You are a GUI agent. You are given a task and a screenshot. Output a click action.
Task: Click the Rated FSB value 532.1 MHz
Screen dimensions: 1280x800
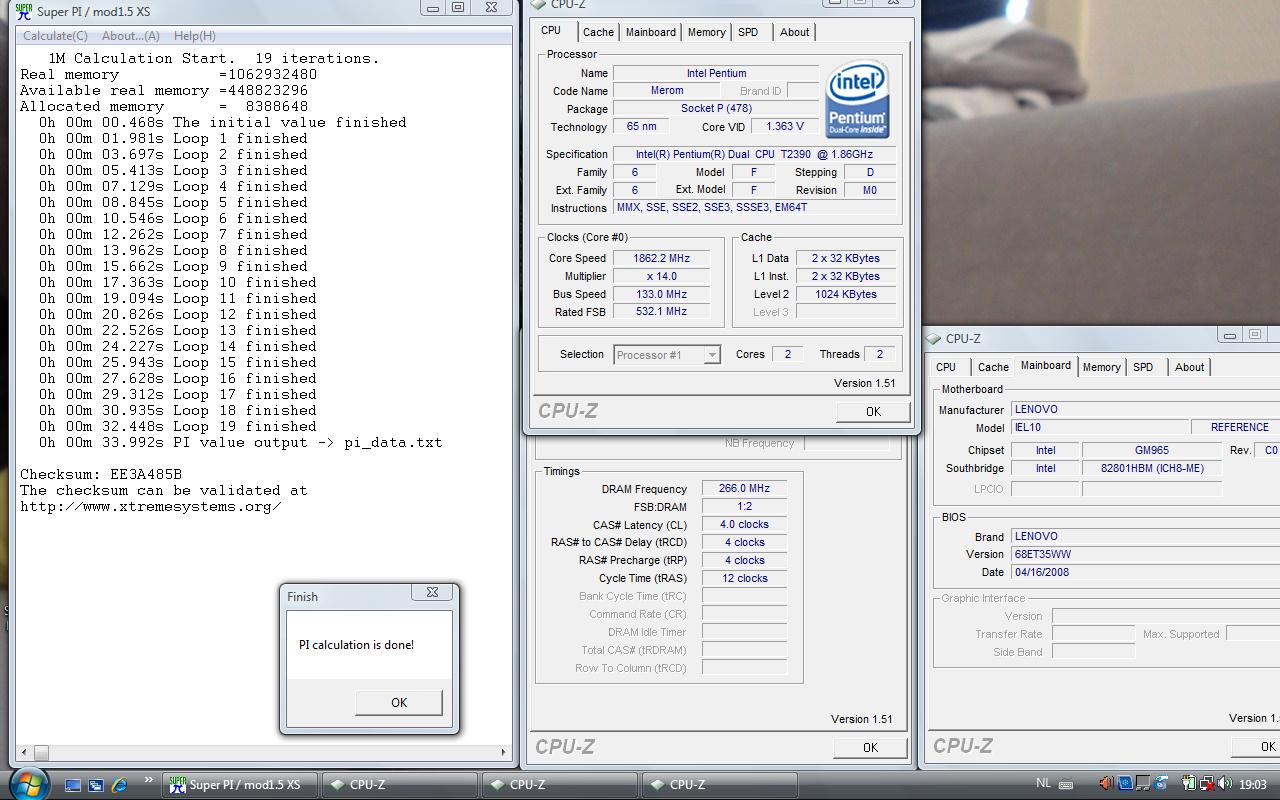tap(661, 312)
